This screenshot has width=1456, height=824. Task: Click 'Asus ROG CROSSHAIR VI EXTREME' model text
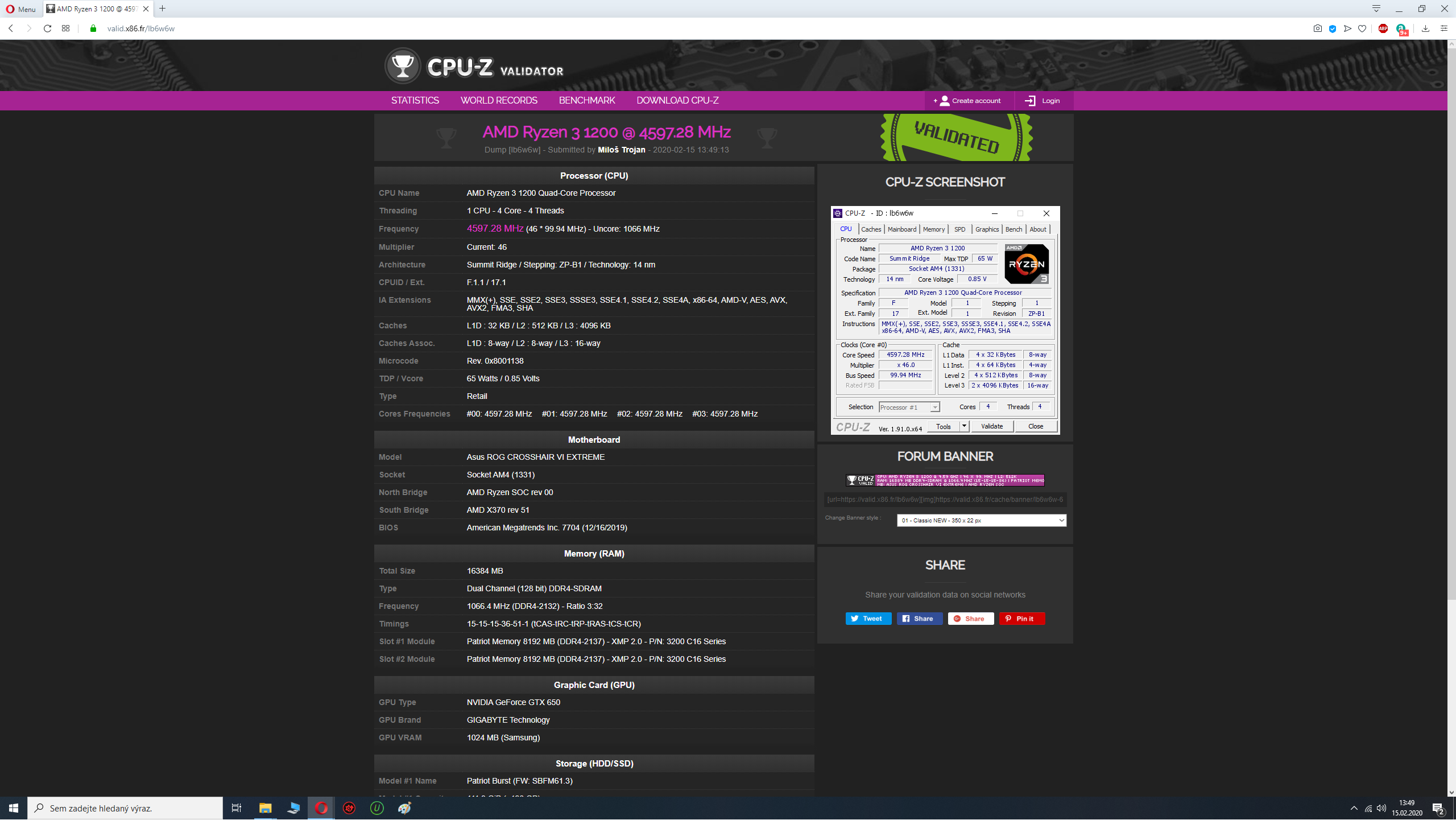[536, 457]
